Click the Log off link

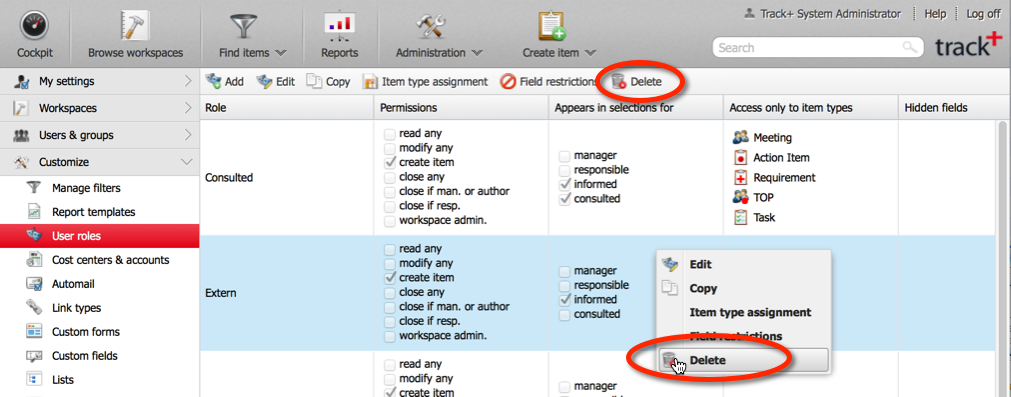[x=983, y=14]
